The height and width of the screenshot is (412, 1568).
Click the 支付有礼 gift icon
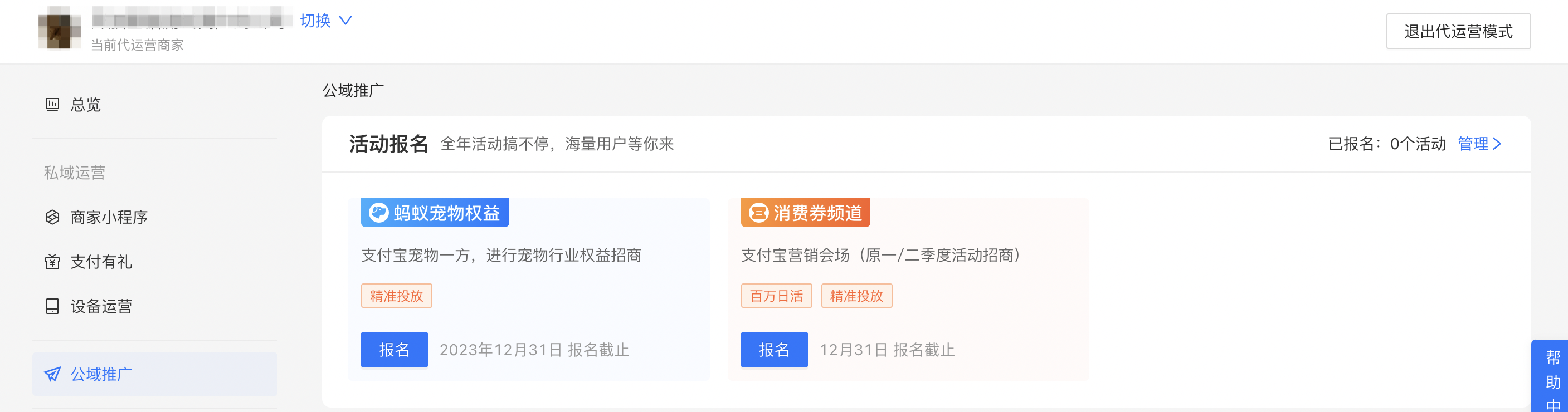click(52, 262)
